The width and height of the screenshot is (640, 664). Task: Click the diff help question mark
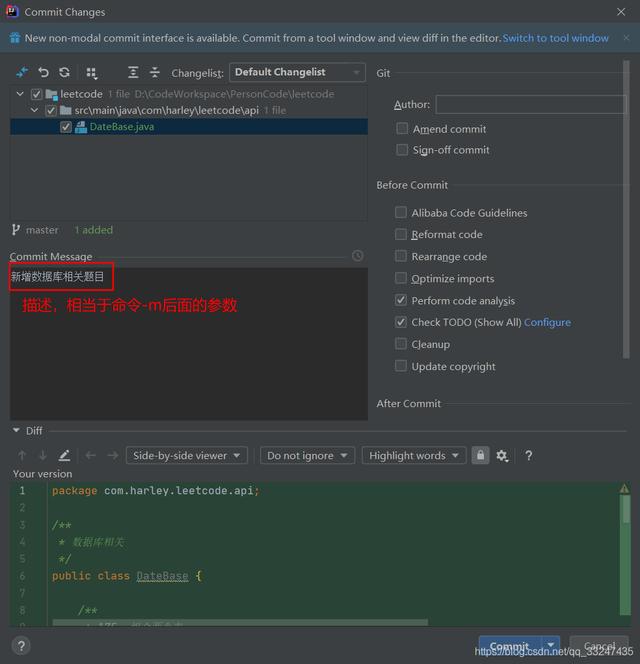(x=529, y=456)
